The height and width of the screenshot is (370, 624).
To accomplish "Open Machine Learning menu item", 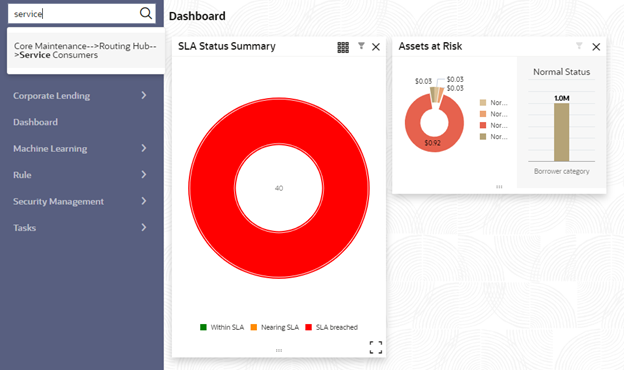I will (50, 149).
